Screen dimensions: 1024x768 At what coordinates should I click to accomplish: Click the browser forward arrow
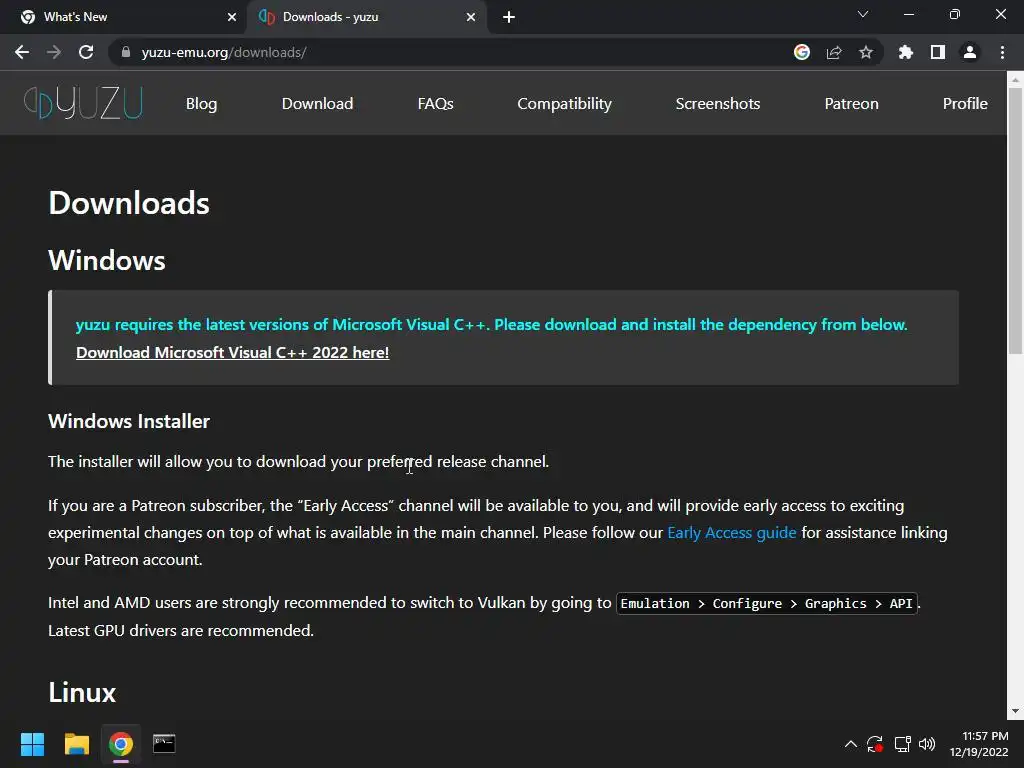(54, 52)
